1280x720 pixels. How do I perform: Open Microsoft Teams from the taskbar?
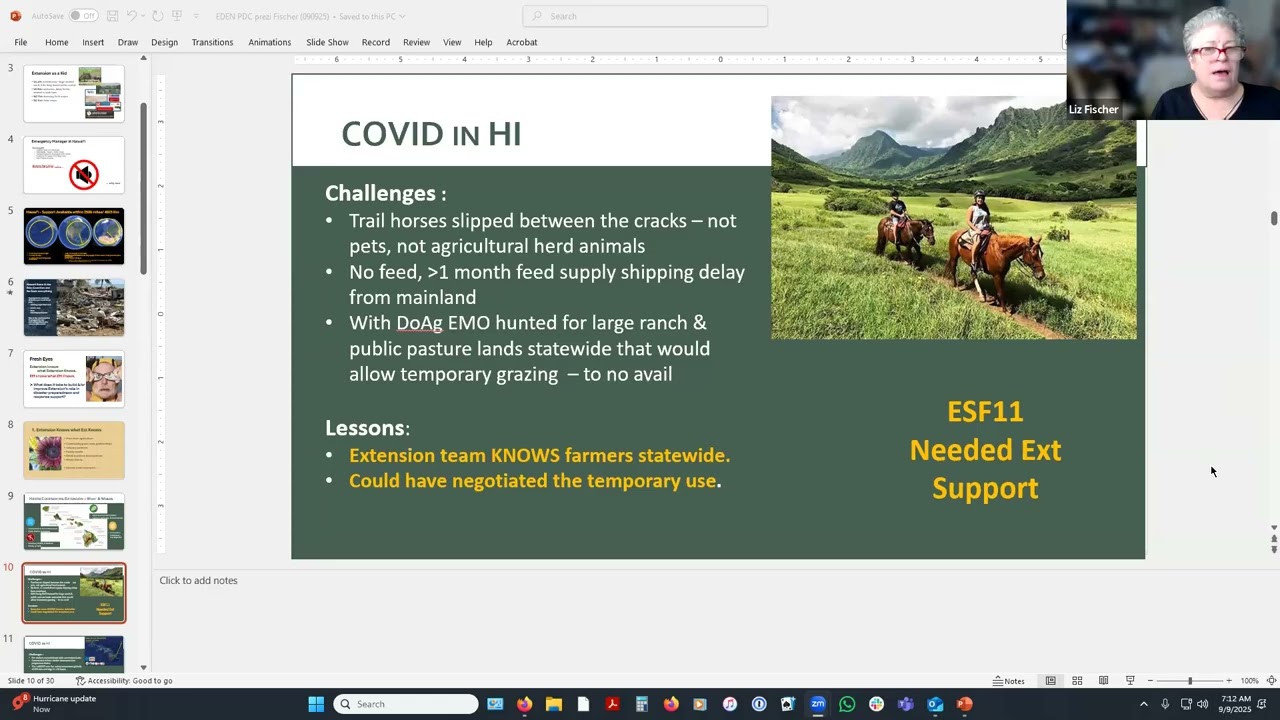(x=905, y=704)
